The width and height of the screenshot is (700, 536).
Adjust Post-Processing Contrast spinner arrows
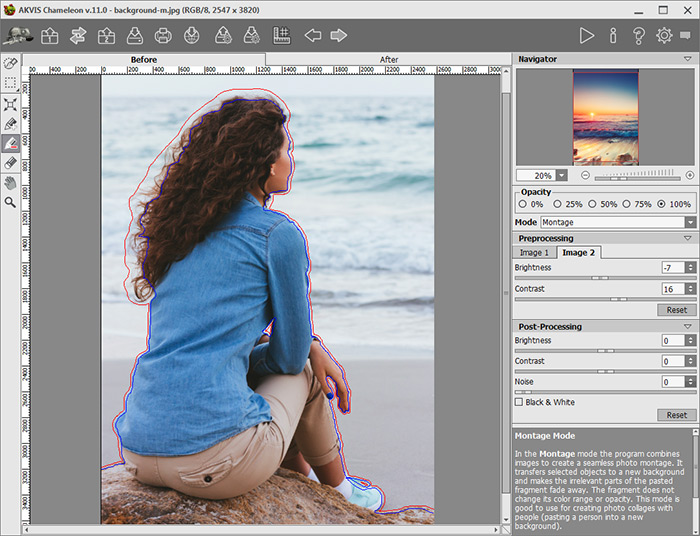(x=691, y=361)
